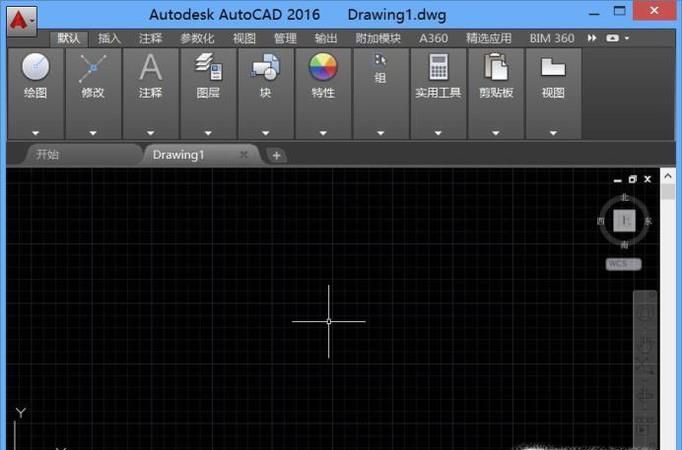The width and height of the screenshot is (682, 450).
Task: Click the 实用工具 calculator icon
Action: point(438,68)
